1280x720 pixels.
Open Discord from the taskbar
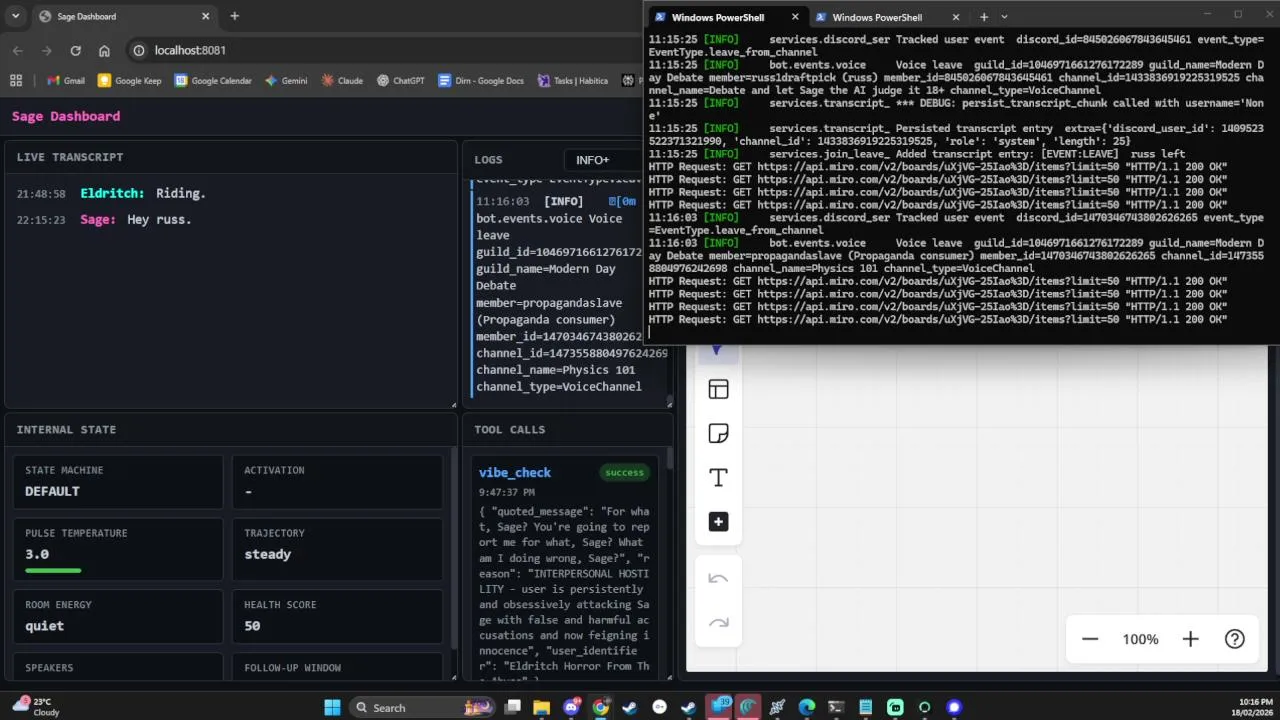tap(572, 707)
